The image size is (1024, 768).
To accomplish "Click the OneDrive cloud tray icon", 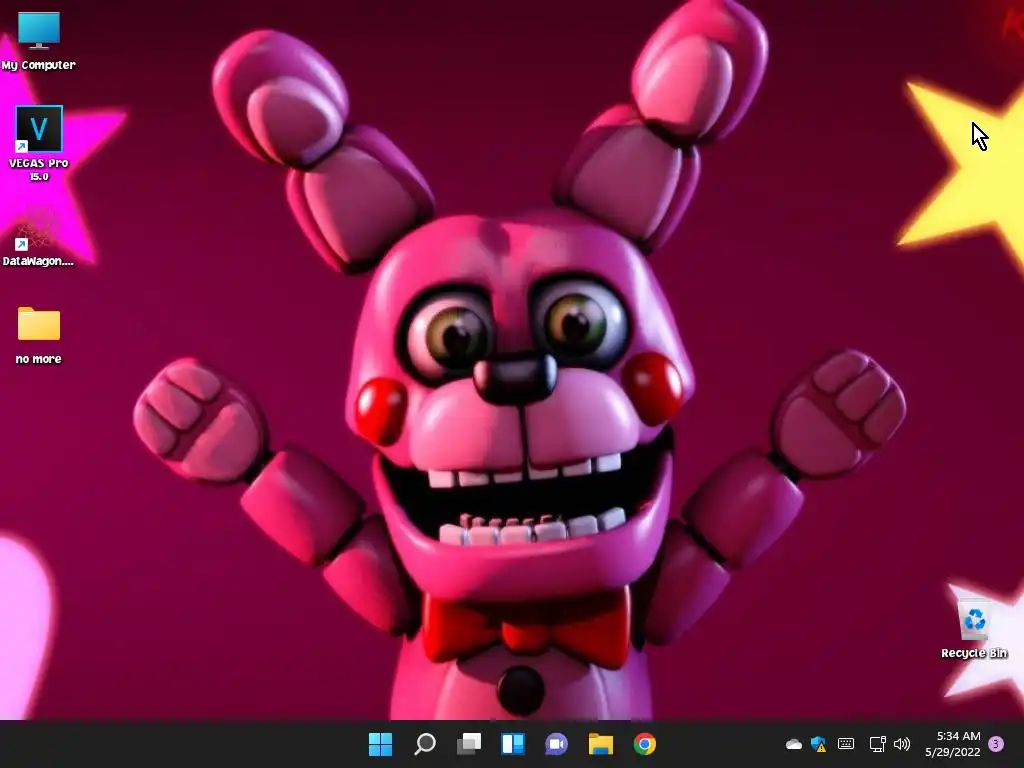I will 793,744.
